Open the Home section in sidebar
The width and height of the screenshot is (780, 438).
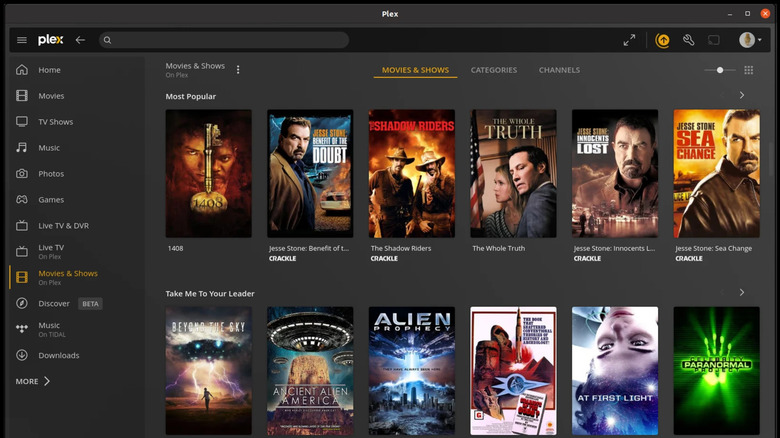pyautogui.click(x=49, y=70)
